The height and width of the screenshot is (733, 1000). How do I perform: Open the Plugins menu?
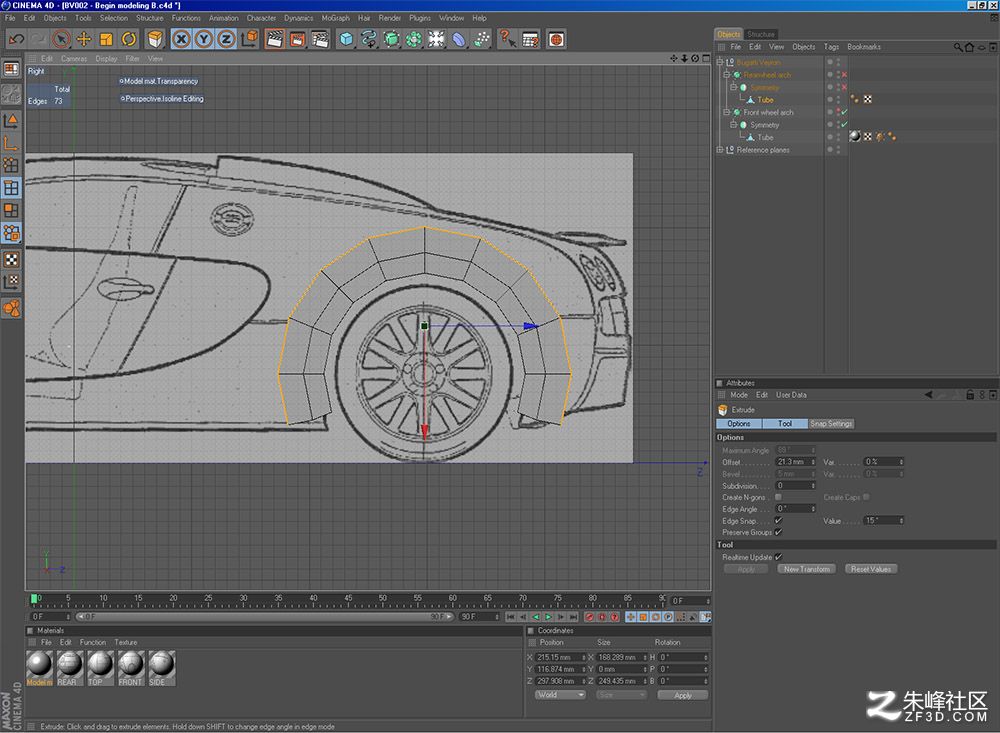(x=420, y=18)
